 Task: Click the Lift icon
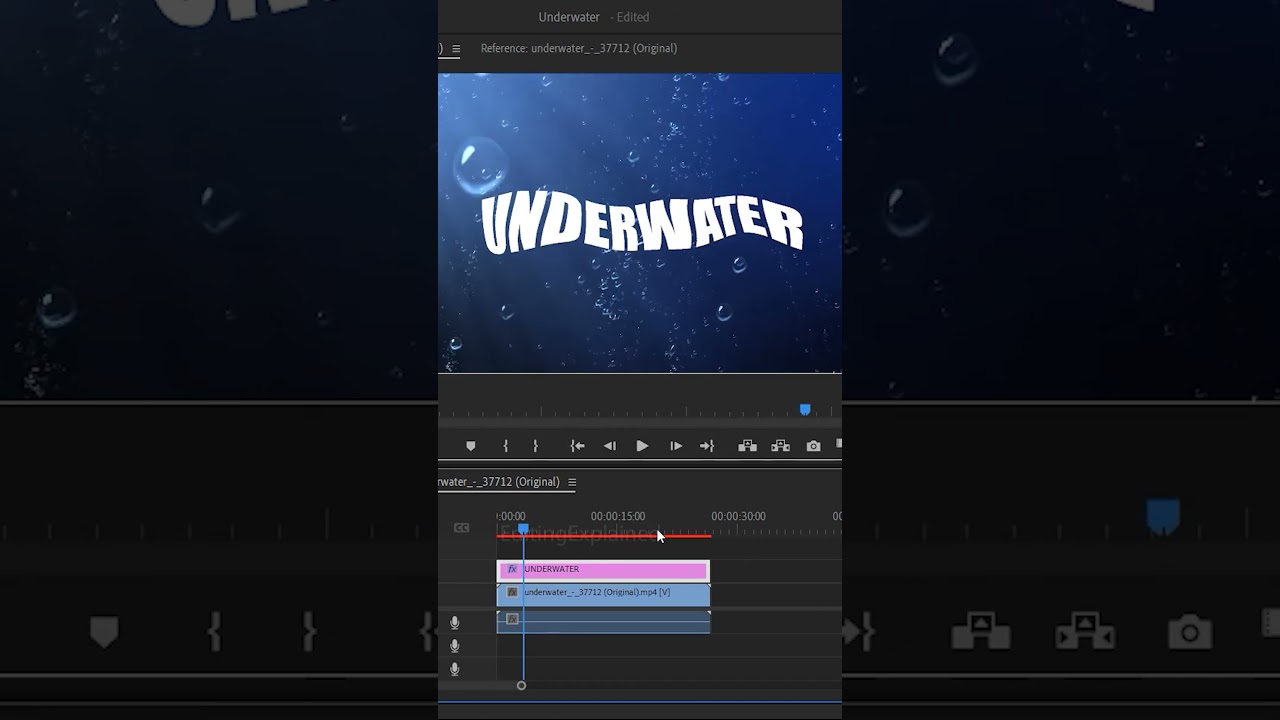[x=747, y=446]
